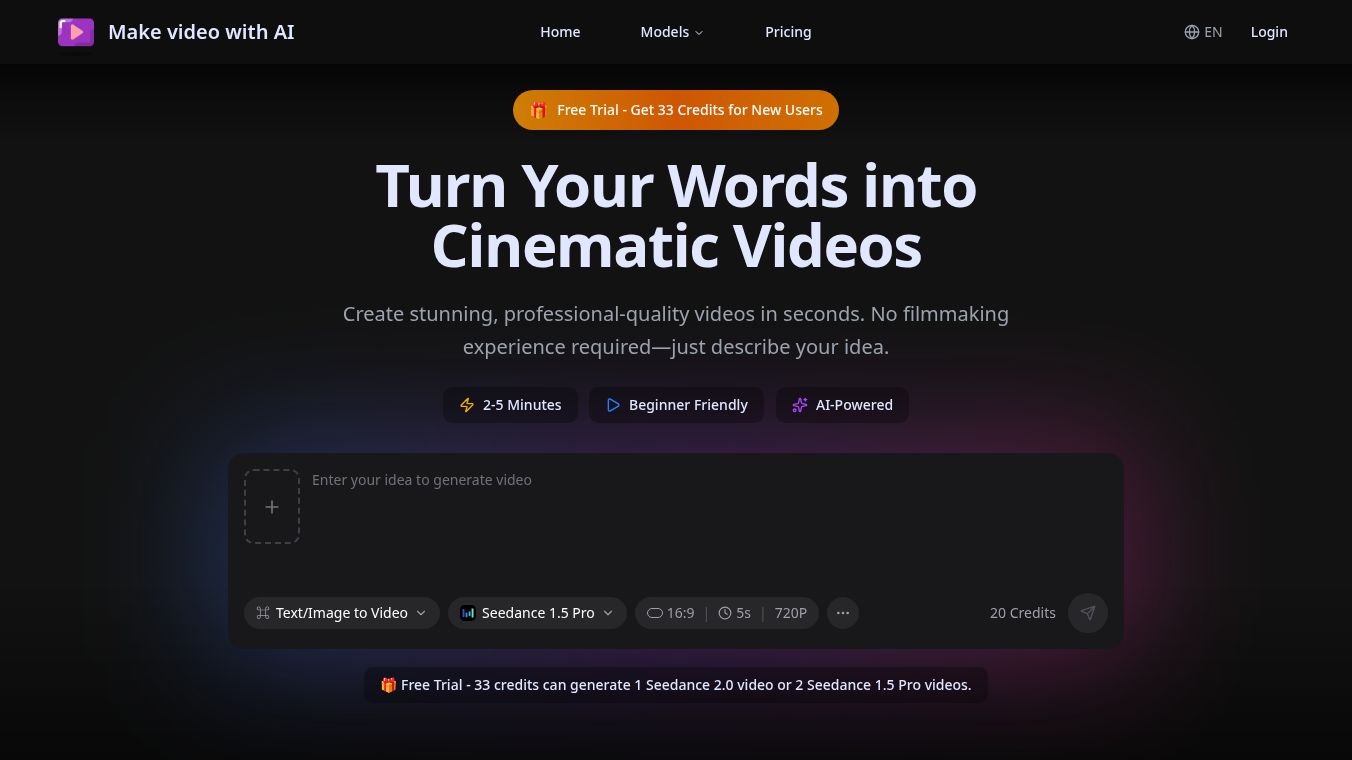Screen dimensions: 1352x760
Task: Open the Seedance 1.5 Pro model dropdown
Action: coord(537,613)
